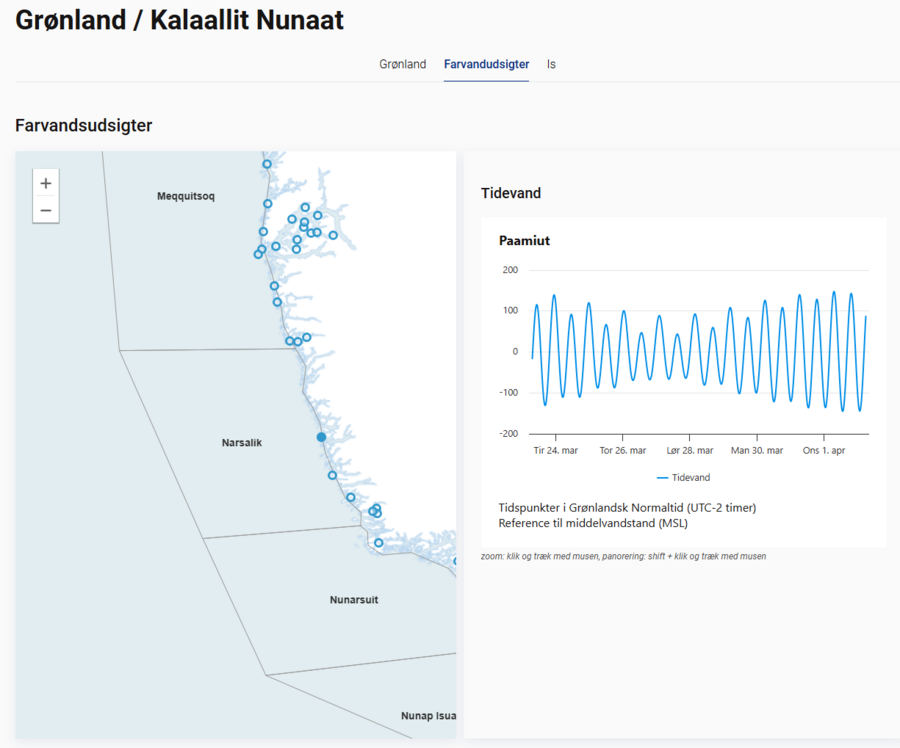Screen dimensions: 900x748
Task: Toggle the Tidevand series in chart legend
Action: tap(683, 478)
